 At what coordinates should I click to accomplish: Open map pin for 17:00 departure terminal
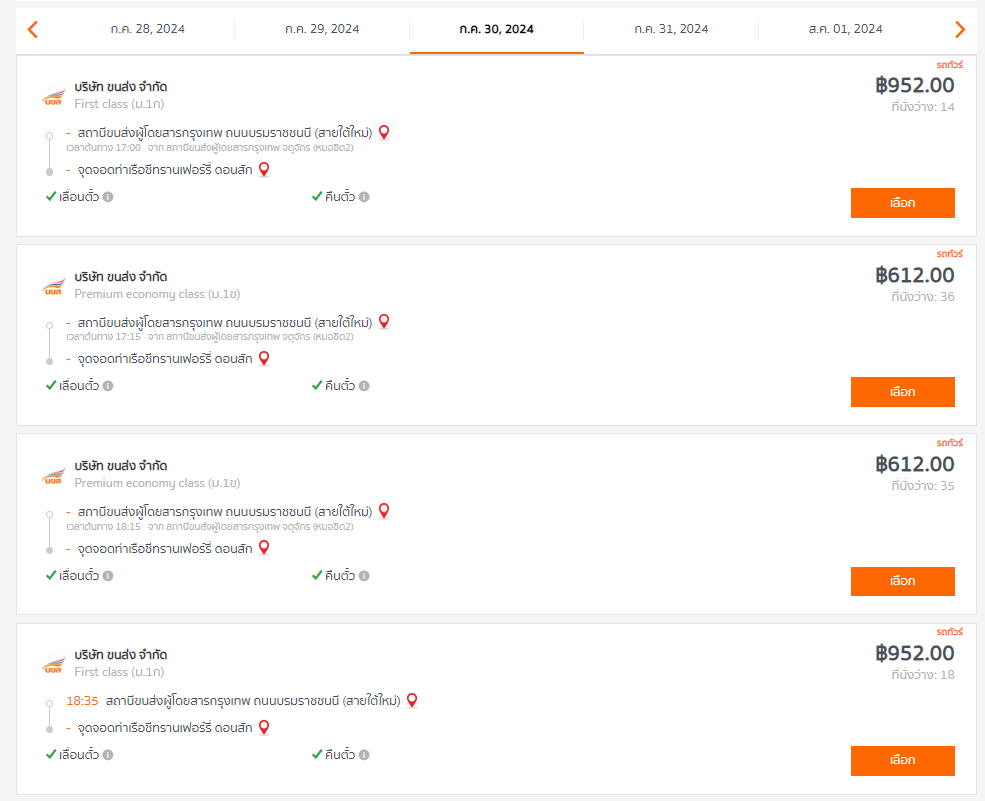coord(384,133)
